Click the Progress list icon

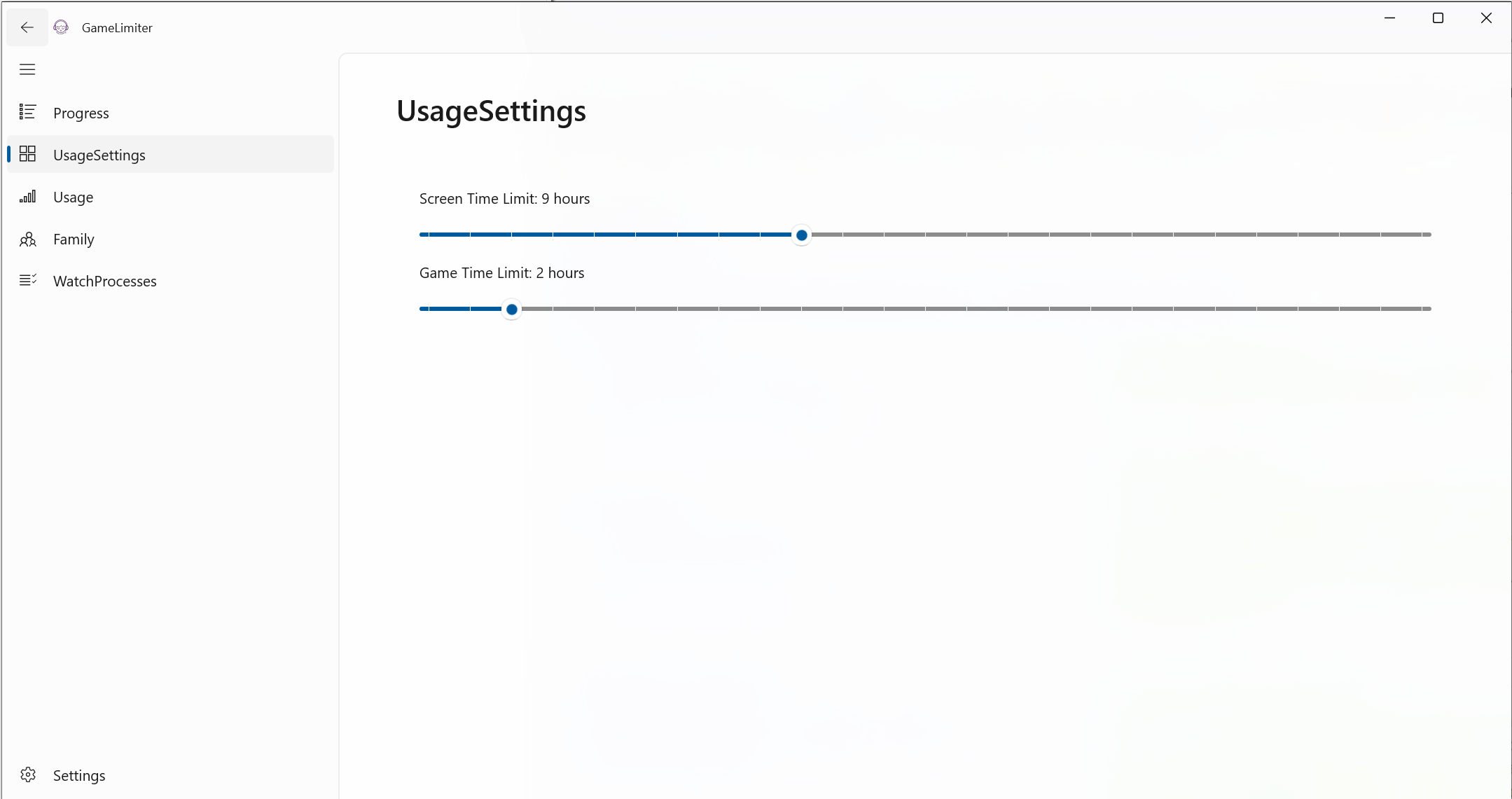point(27,112)
